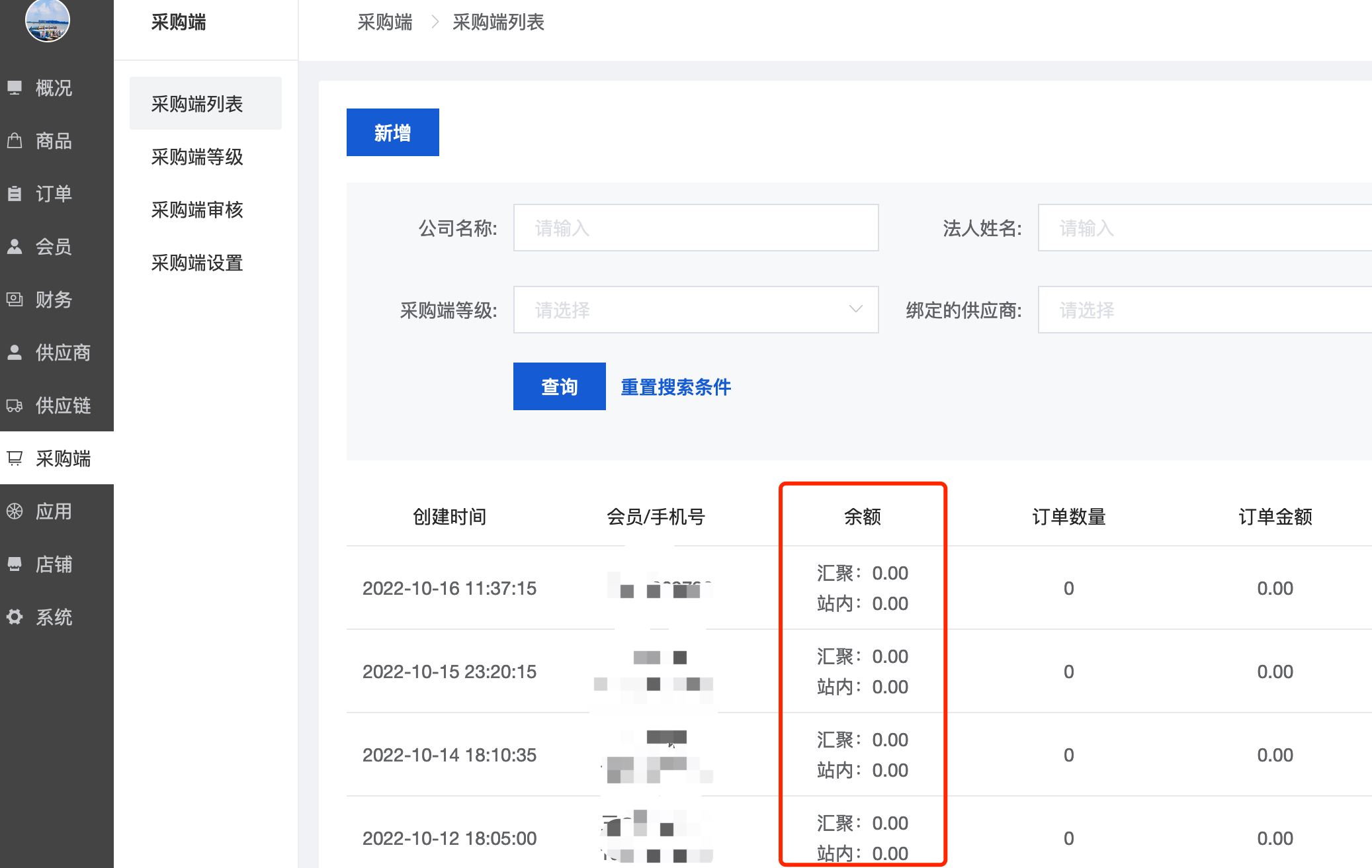Click the 财务 finance icon

tap(15, 299)
